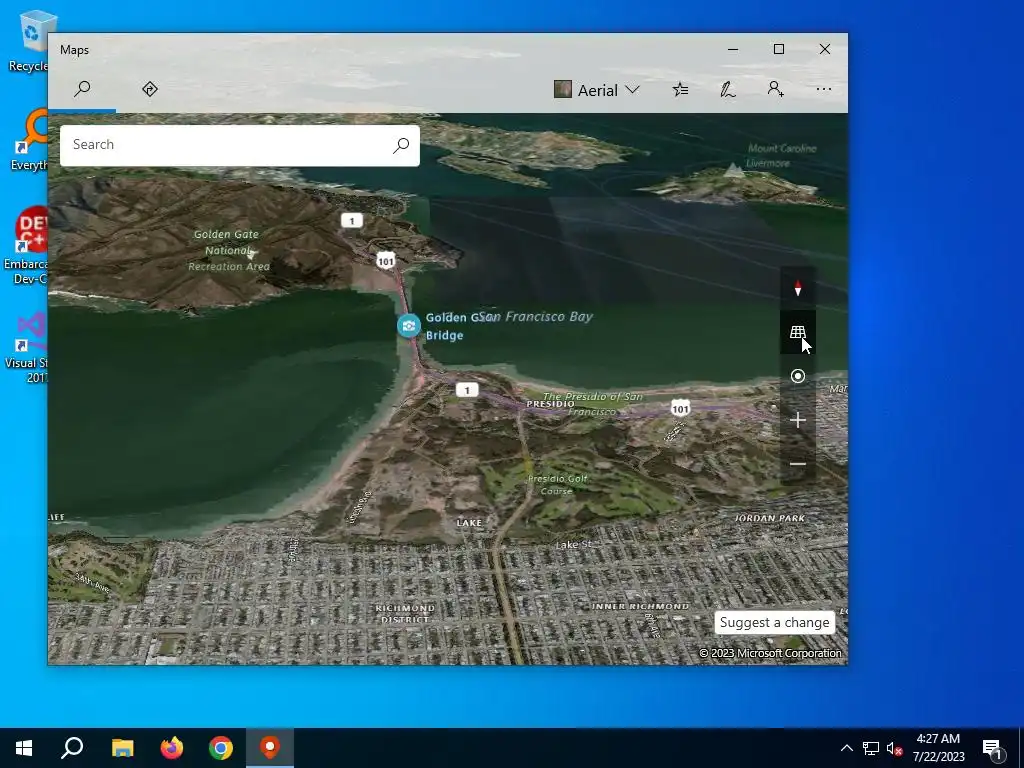Screen dimensions: 1024x768
Task: Open the Search tab magnifier icon
Action: [x=82, y=89]
